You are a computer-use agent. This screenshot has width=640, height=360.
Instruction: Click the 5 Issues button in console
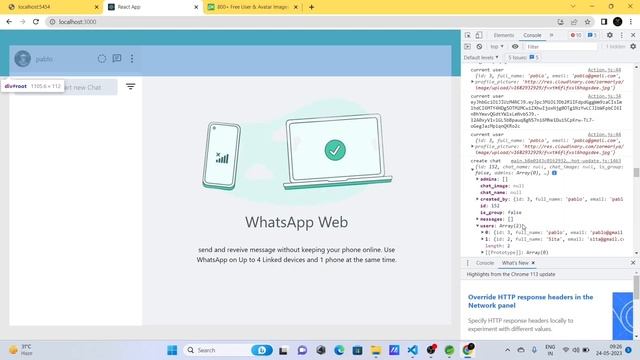pyautogui.click(x=523, y=58)
